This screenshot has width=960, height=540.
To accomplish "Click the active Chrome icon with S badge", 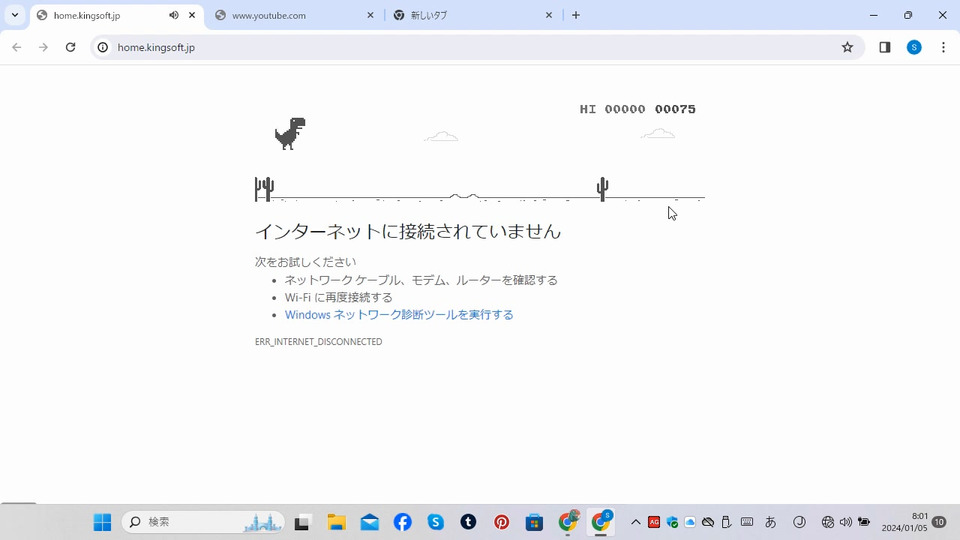I will (601, 521).
